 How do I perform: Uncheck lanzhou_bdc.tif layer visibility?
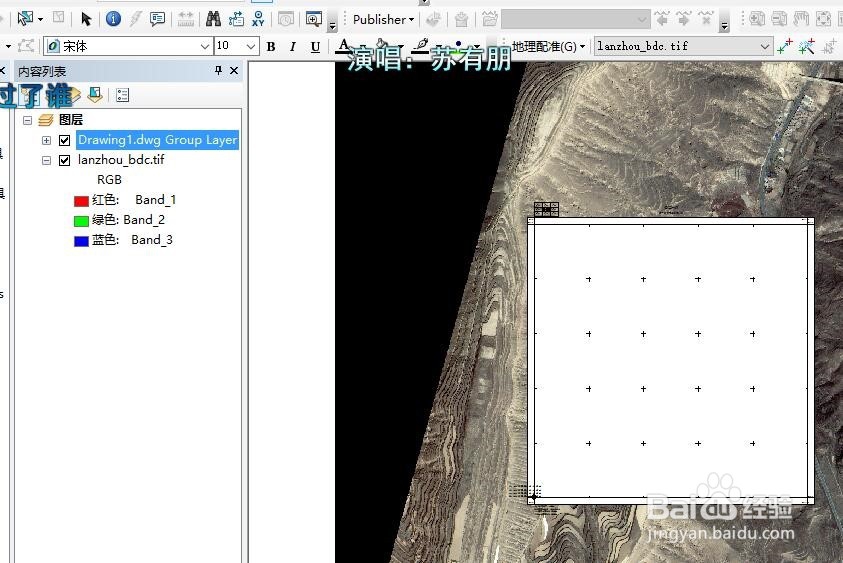click(x=65, y=160)
